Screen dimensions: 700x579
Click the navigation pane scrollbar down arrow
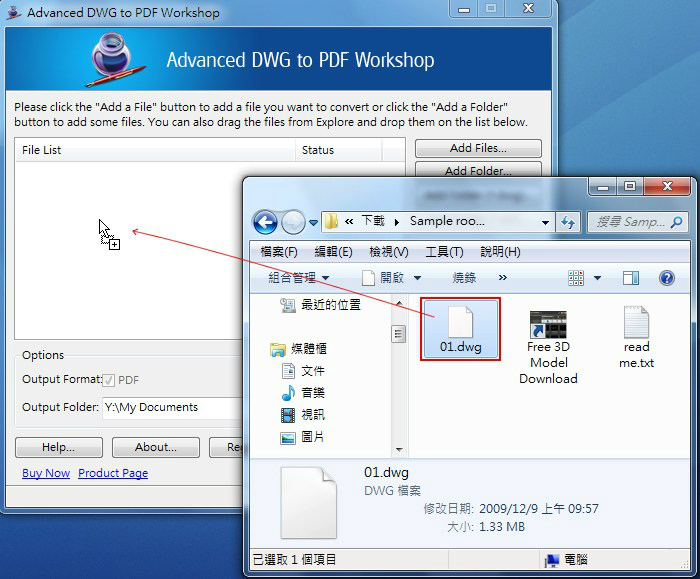pos(399,450)
